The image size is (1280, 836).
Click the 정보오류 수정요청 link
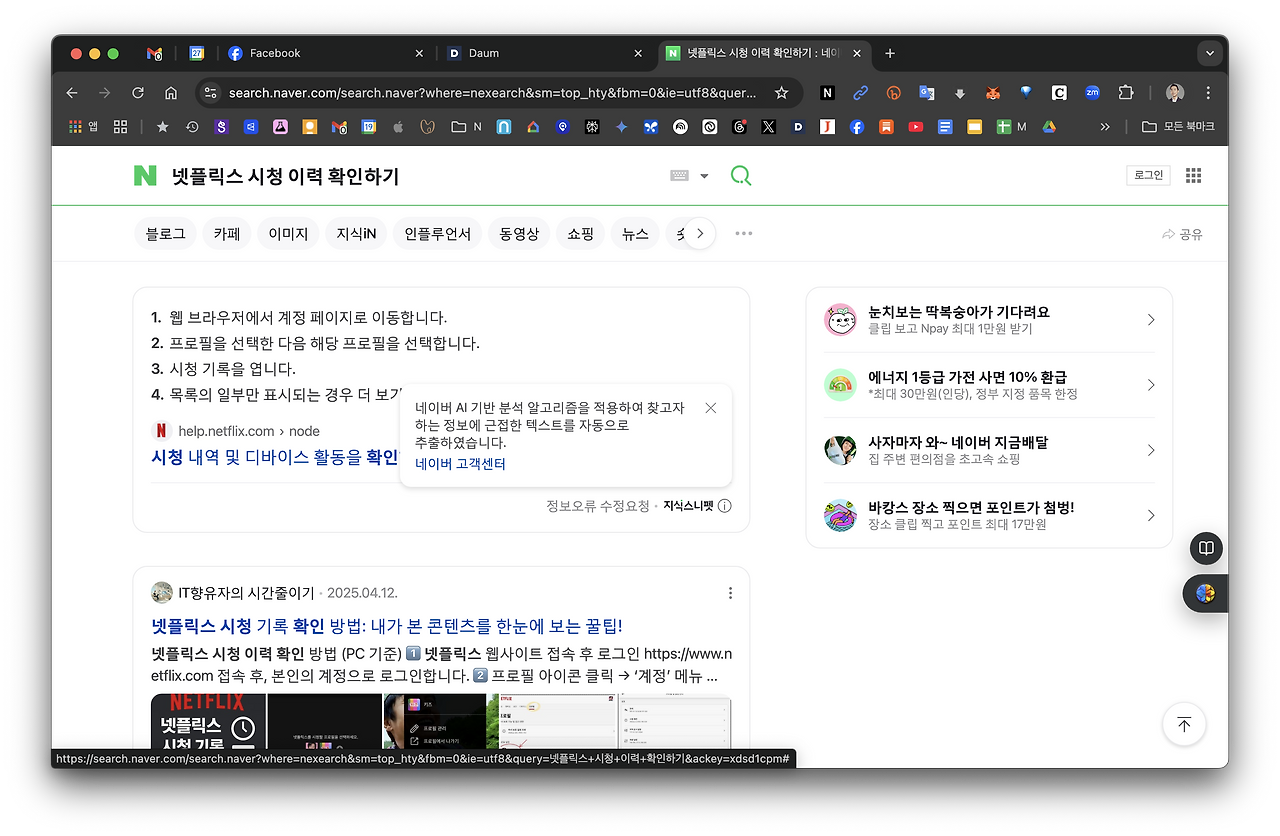point(598,506)
